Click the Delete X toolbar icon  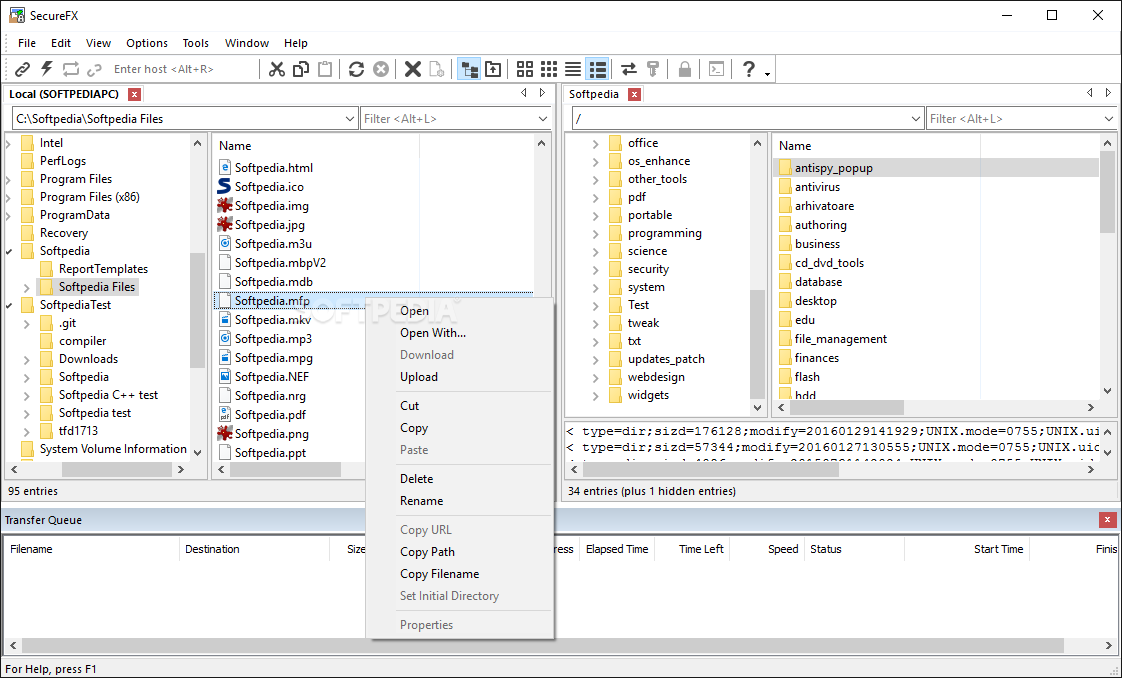[413, 69]
